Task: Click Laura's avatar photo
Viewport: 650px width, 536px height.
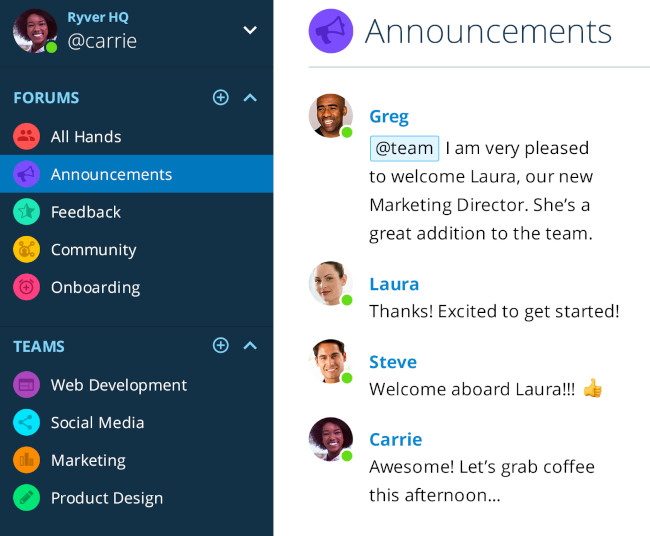Action: click(x=330, y=283)
